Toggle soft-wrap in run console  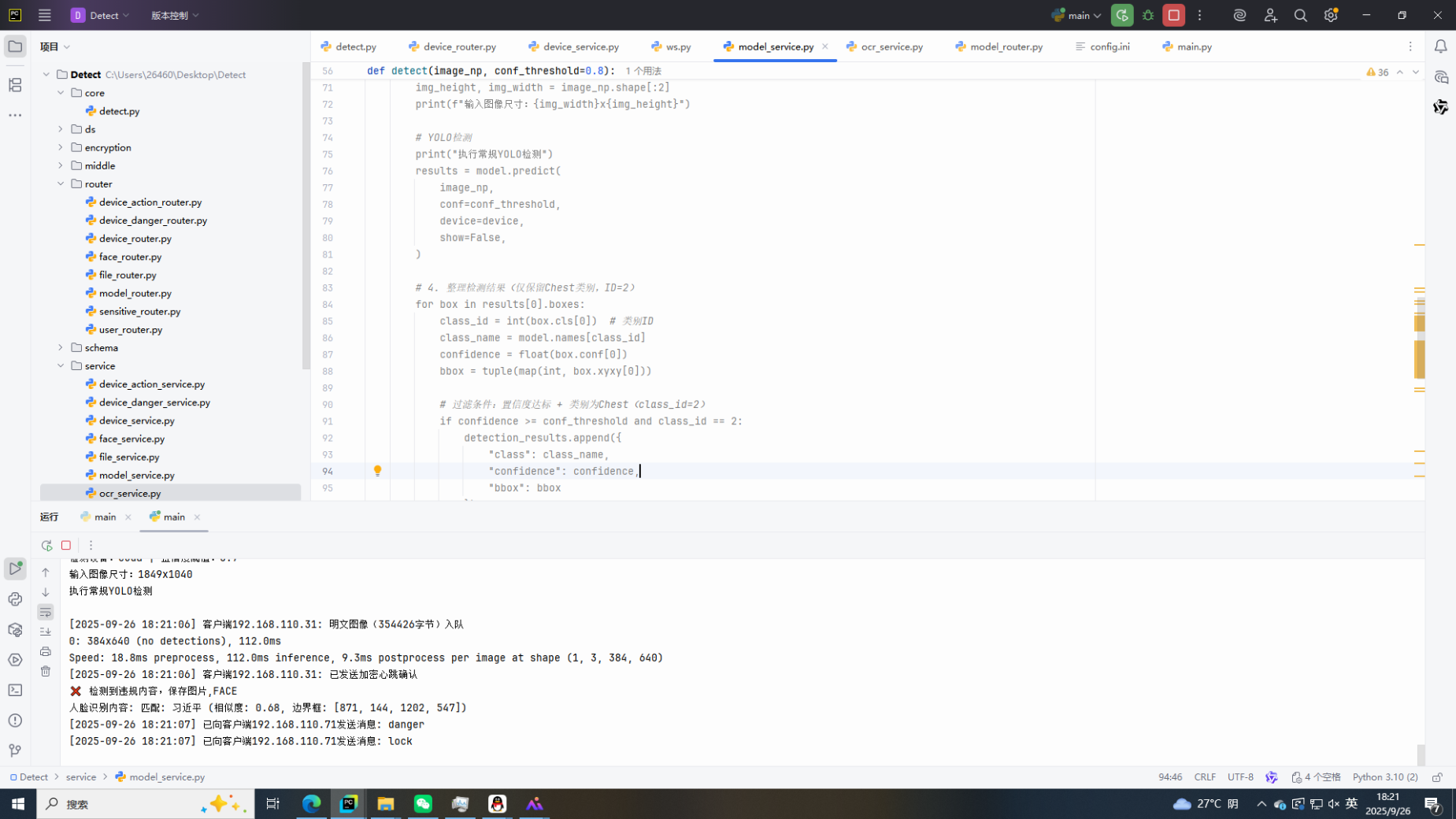point(46,612)
